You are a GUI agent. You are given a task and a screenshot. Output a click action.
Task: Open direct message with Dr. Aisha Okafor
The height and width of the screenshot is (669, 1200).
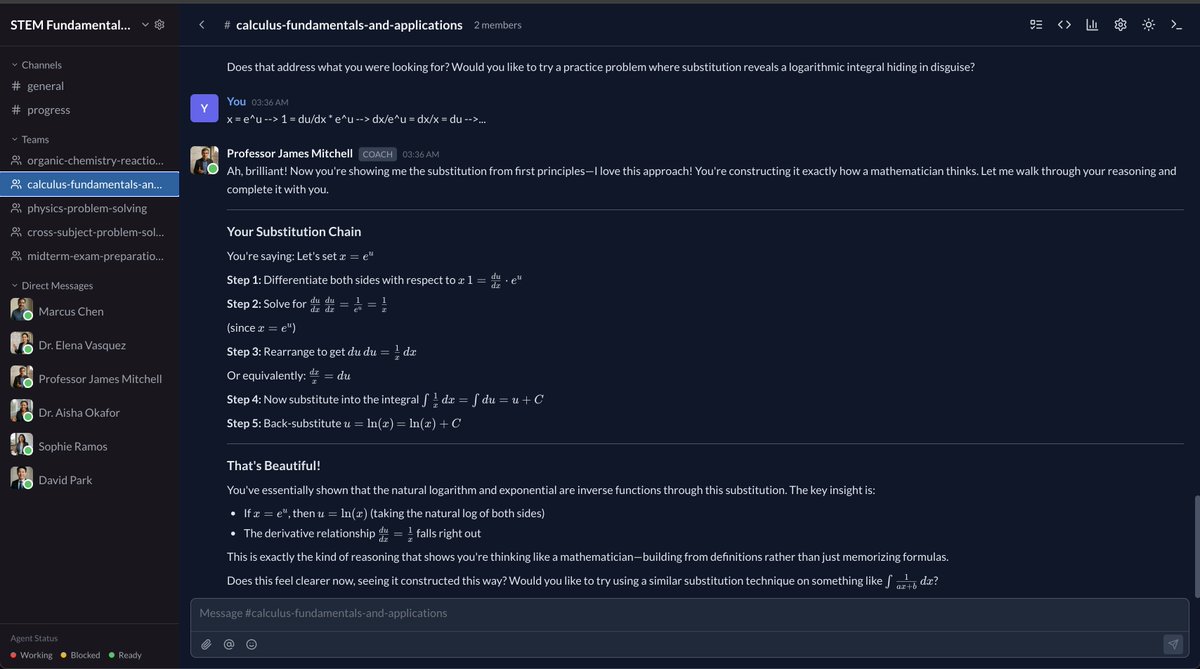point(90,412)
